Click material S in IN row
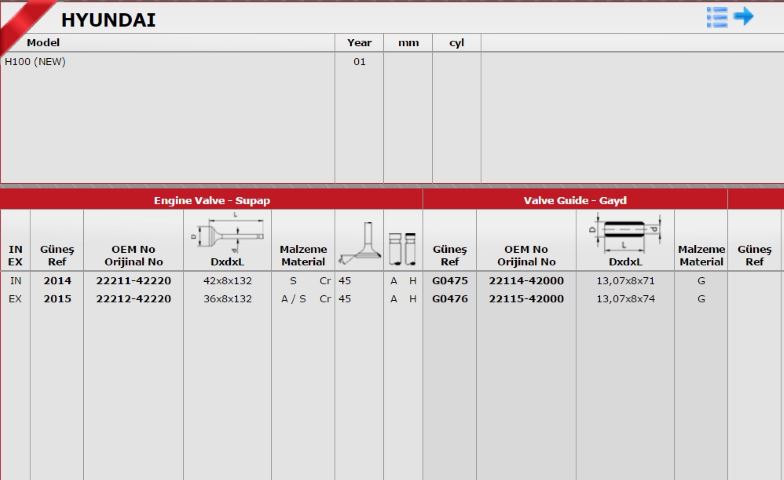This screenshot has height=480, width=784. coord(293,280)
